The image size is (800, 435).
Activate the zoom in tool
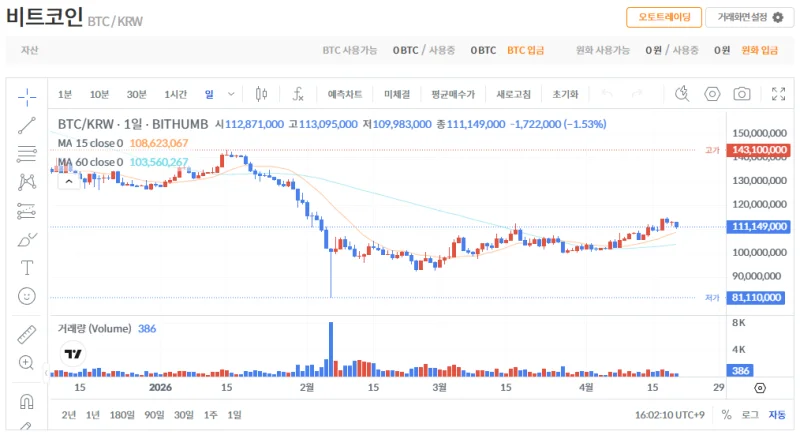tap(27, 363)
